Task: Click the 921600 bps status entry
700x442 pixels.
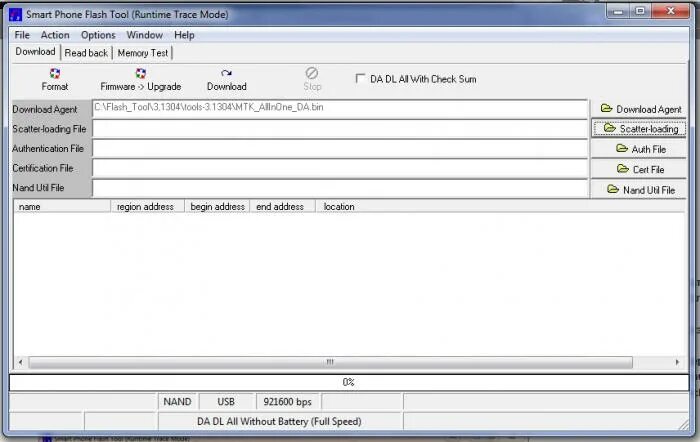Action: (x=288, y=401)
